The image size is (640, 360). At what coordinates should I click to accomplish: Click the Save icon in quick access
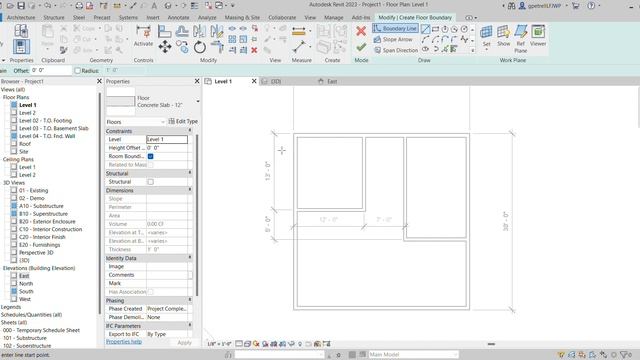[21, 6]
